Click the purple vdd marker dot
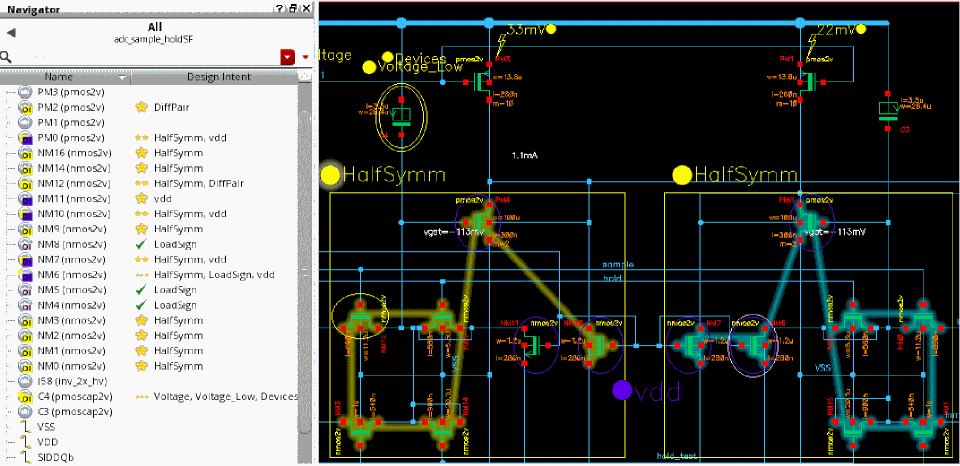The width and height of the screenshot is (960, 466). pyautogui.click(x=622, y=389)
